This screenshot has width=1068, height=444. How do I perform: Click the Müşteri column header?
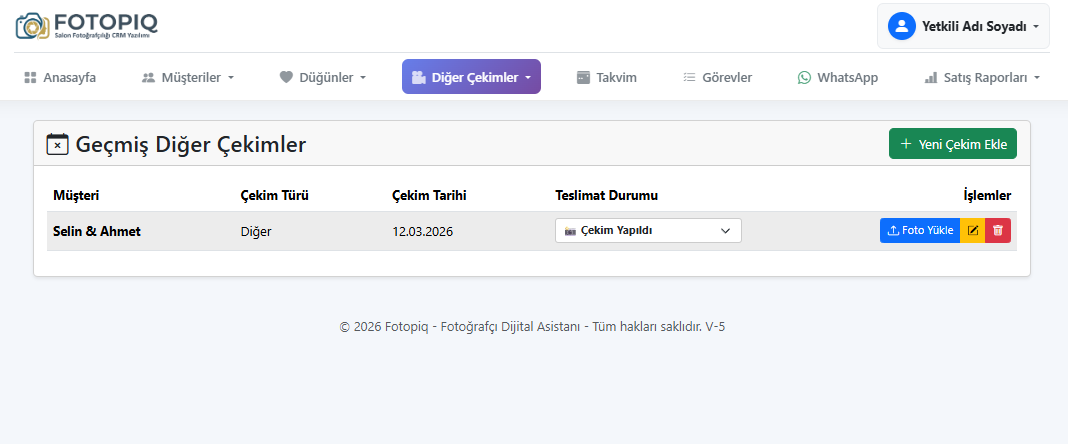76,195
